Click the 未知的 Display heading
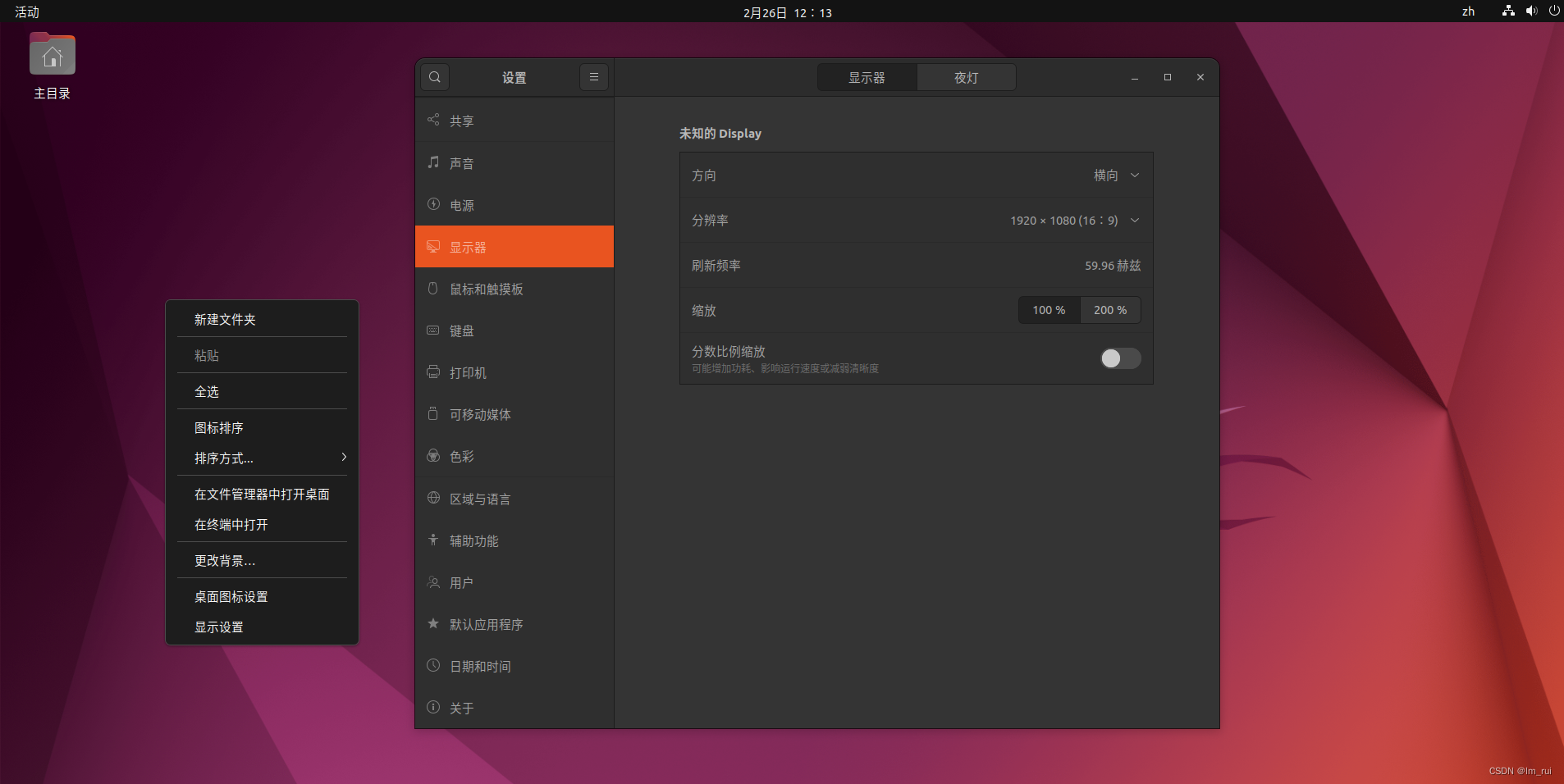Screen dimensions: 1564x784 pyautogui.click(x=720, y=133)
